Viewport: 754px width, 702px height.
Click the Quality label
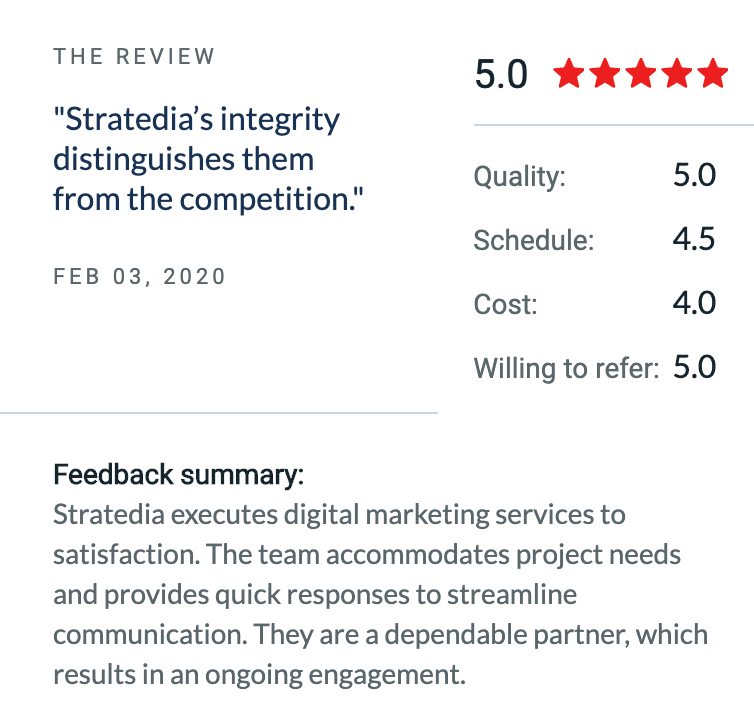(520, 176)
